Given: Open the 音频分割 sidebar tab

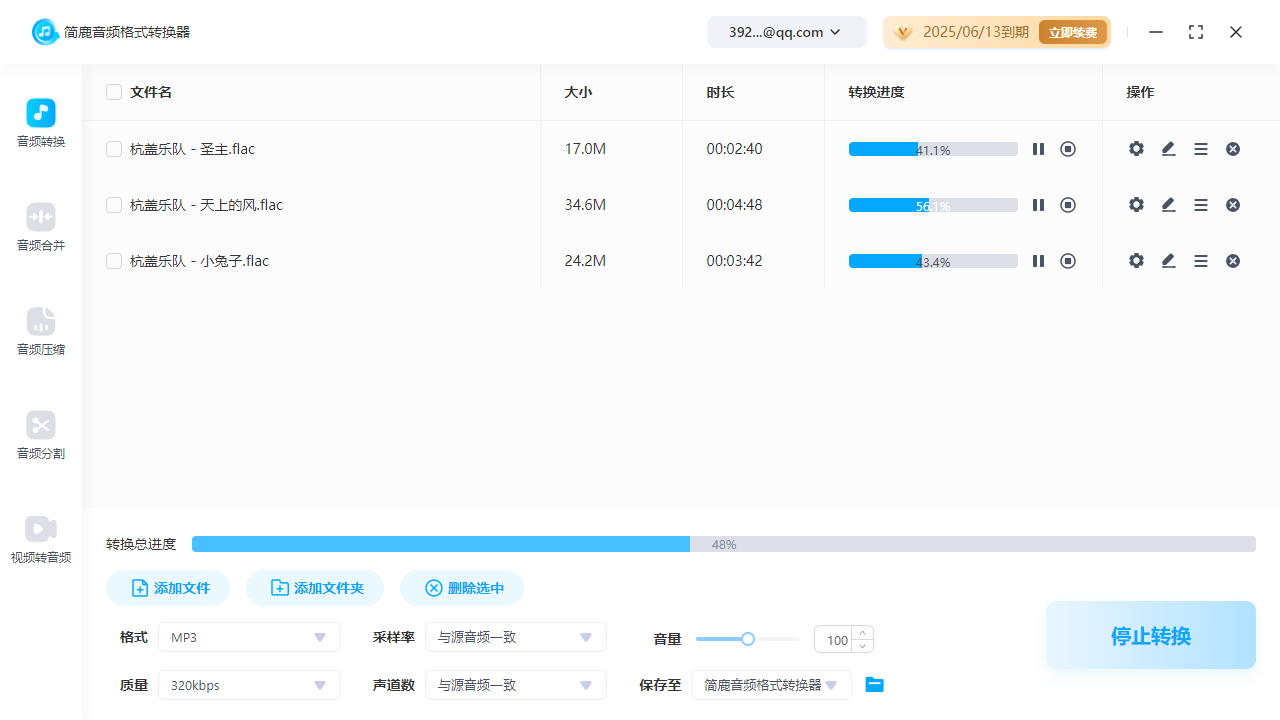Looking at the screenshot, I should tap(41, 435).
